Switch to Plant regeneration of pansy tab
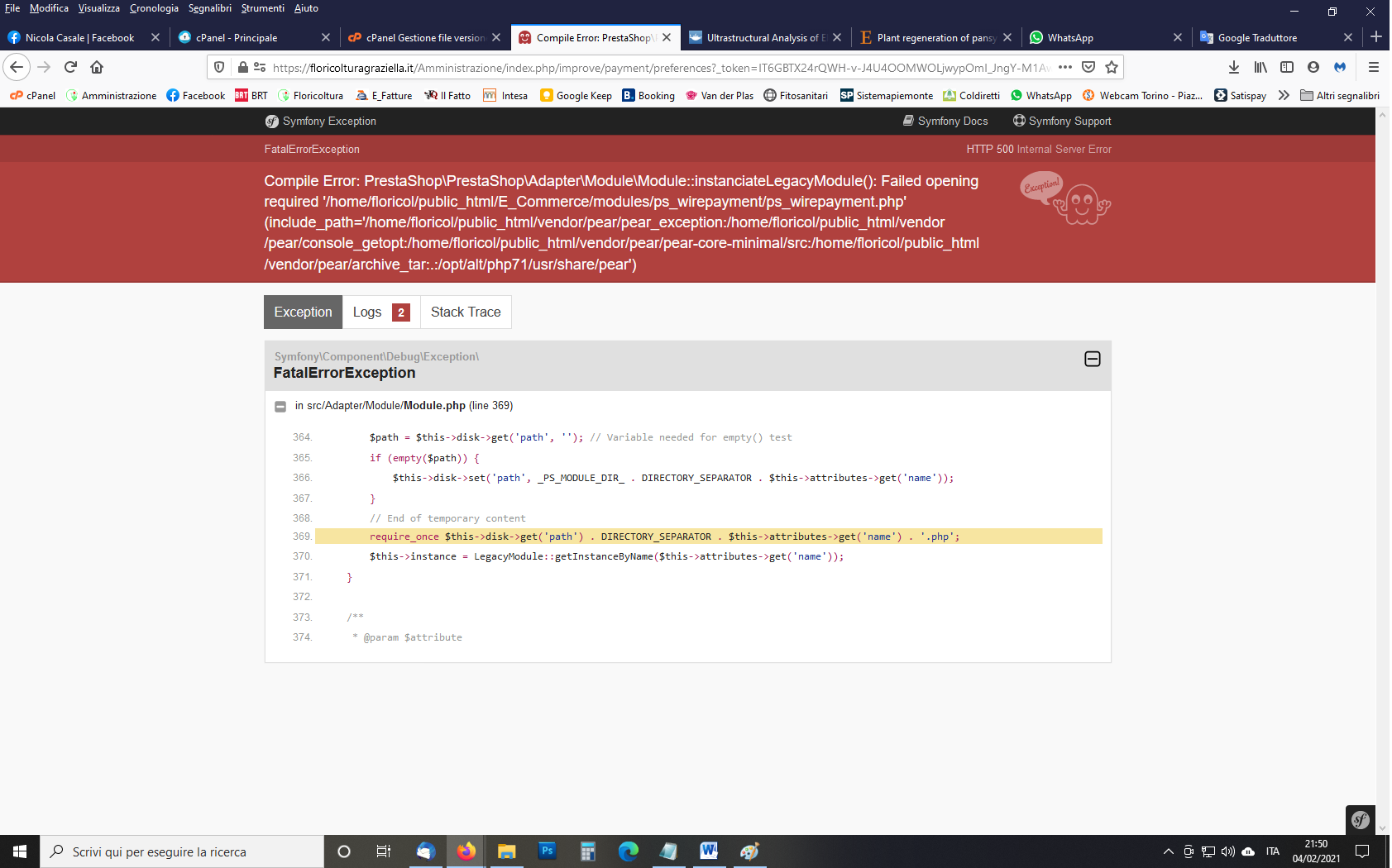1392x868 pixels. pyautogui.click(x=935, y=37)
